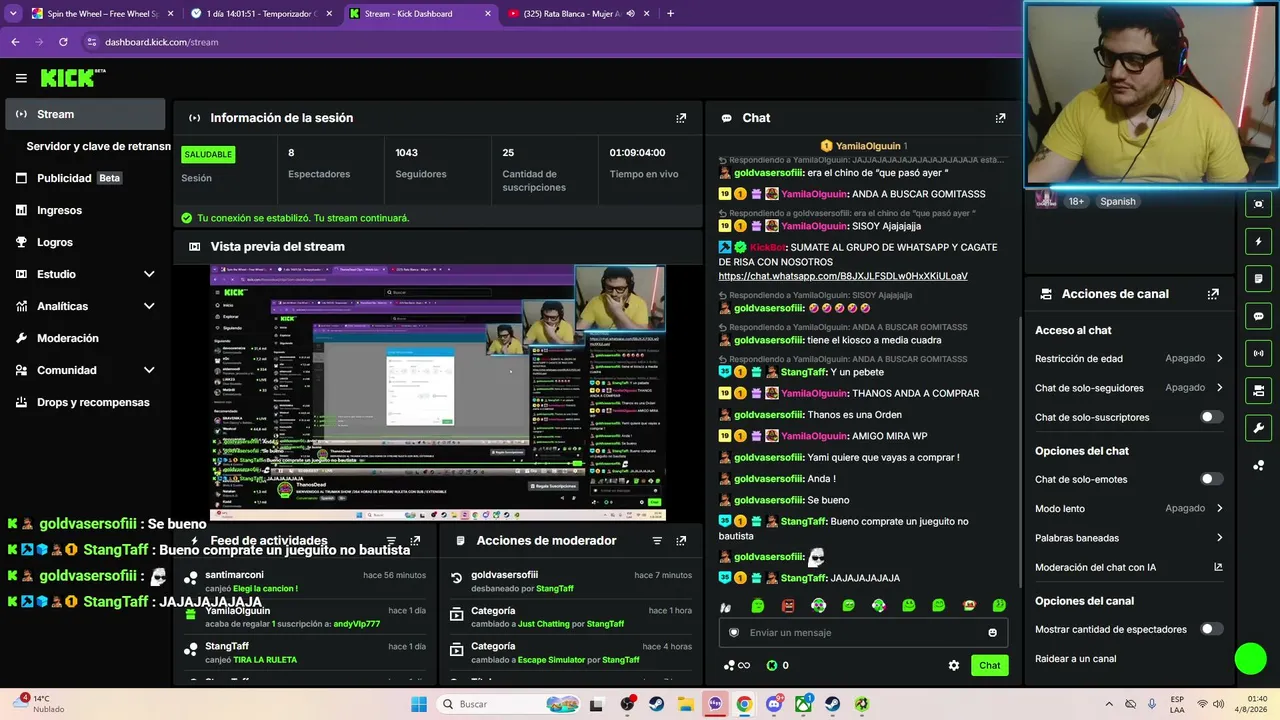Open Google Chrome from the taskbar
Screen dimensions: 1280x720
point(744,704)
